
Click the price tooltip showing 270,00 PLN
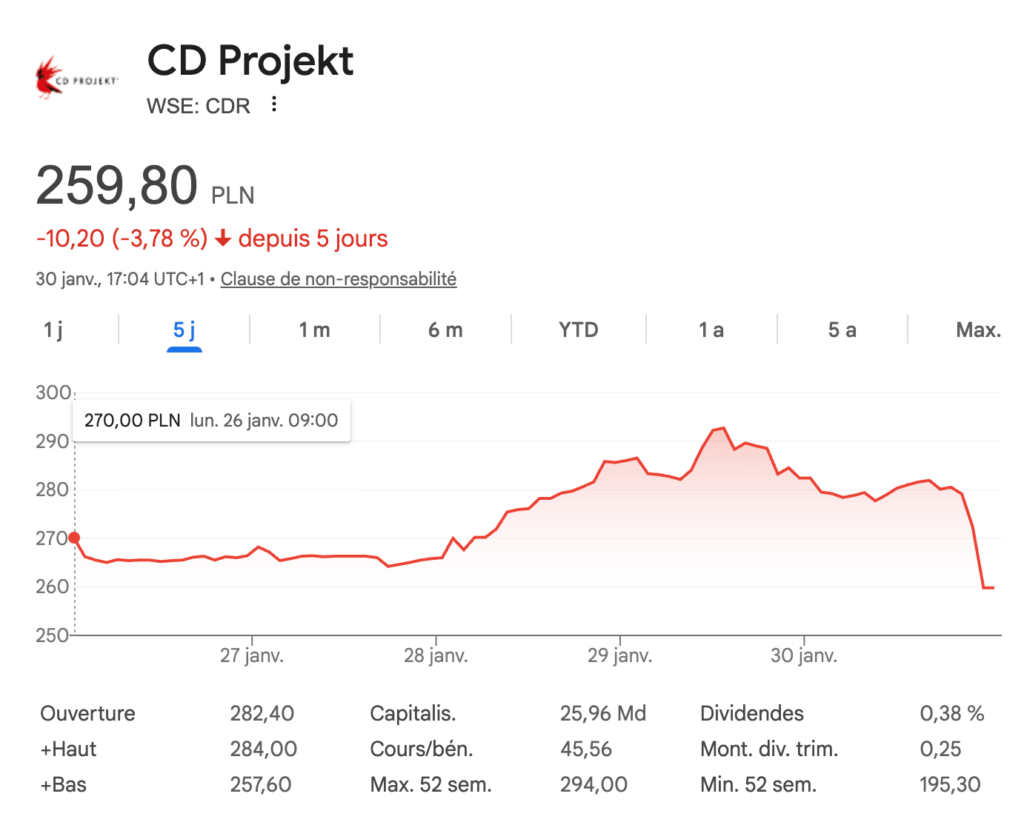pyautogui.click(x=210, y=420)
